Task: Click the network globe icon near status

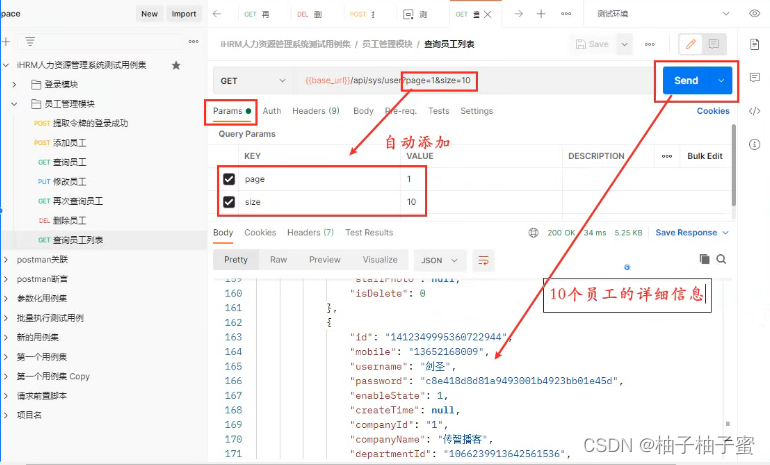Action: 533,233
